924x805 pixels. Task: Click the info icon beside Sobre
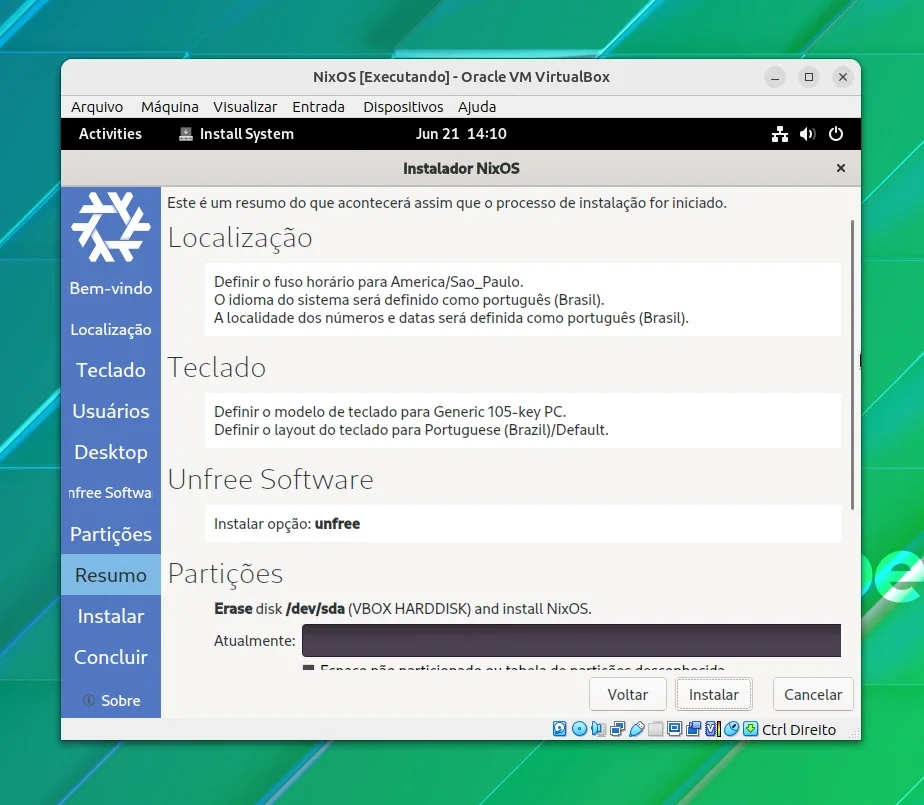coord(89,700)
